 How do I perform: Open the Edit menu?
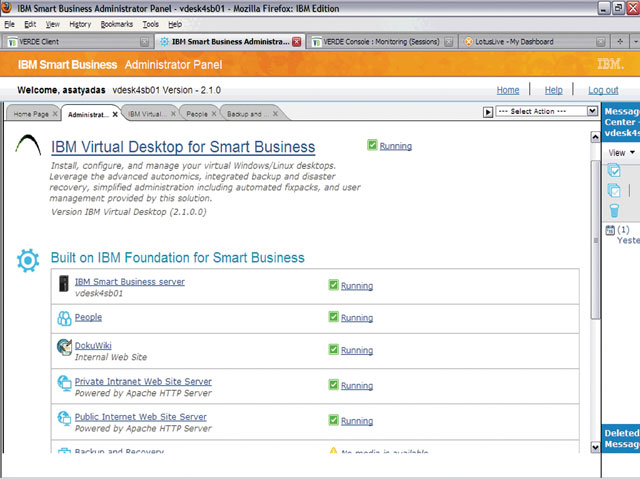pyautogui.click(x=30, y=24)
